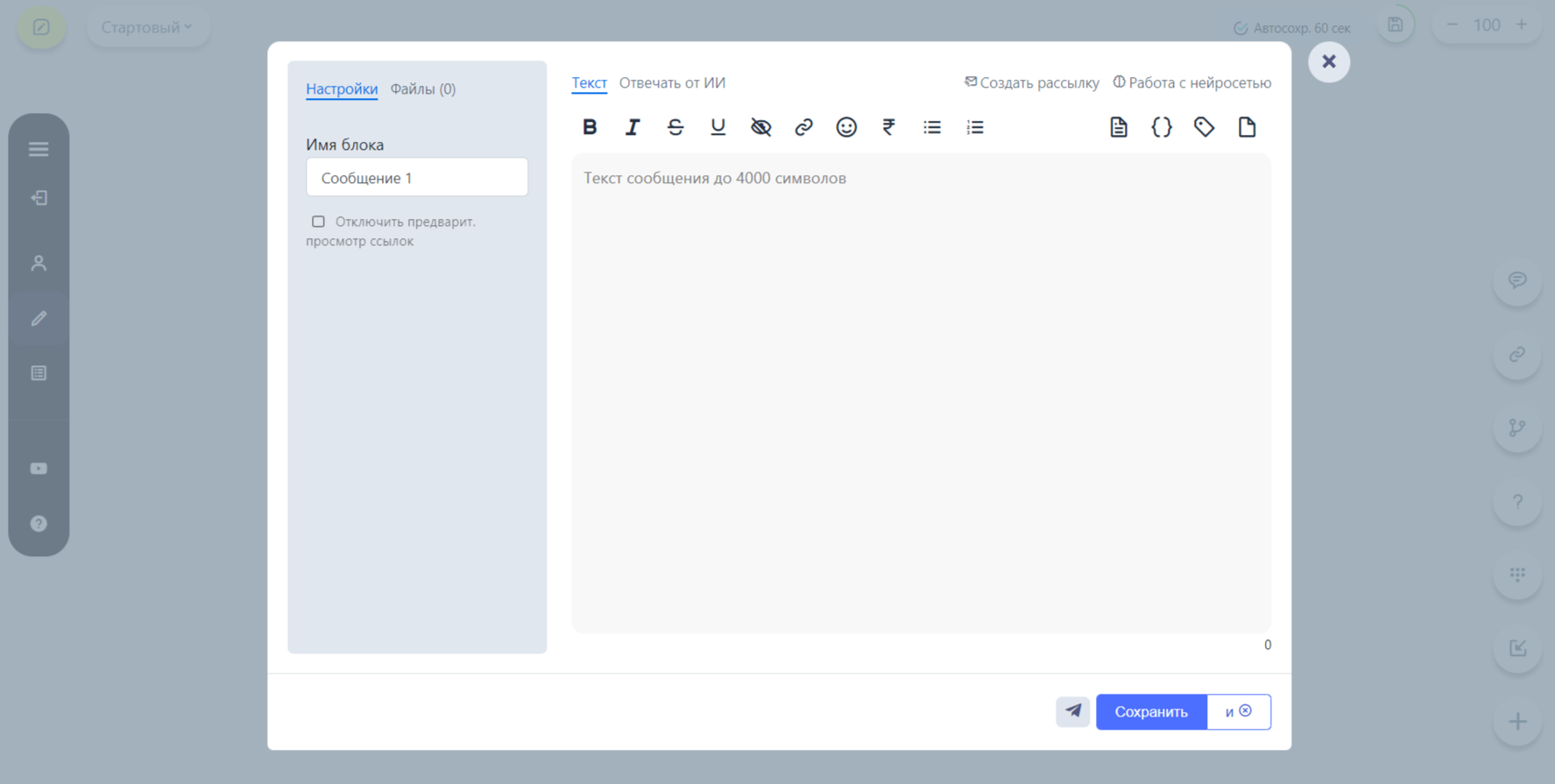Open the YouTube video icon in sidebar
This screenshot has height=784, width=1555.
(x=39, y=469)
